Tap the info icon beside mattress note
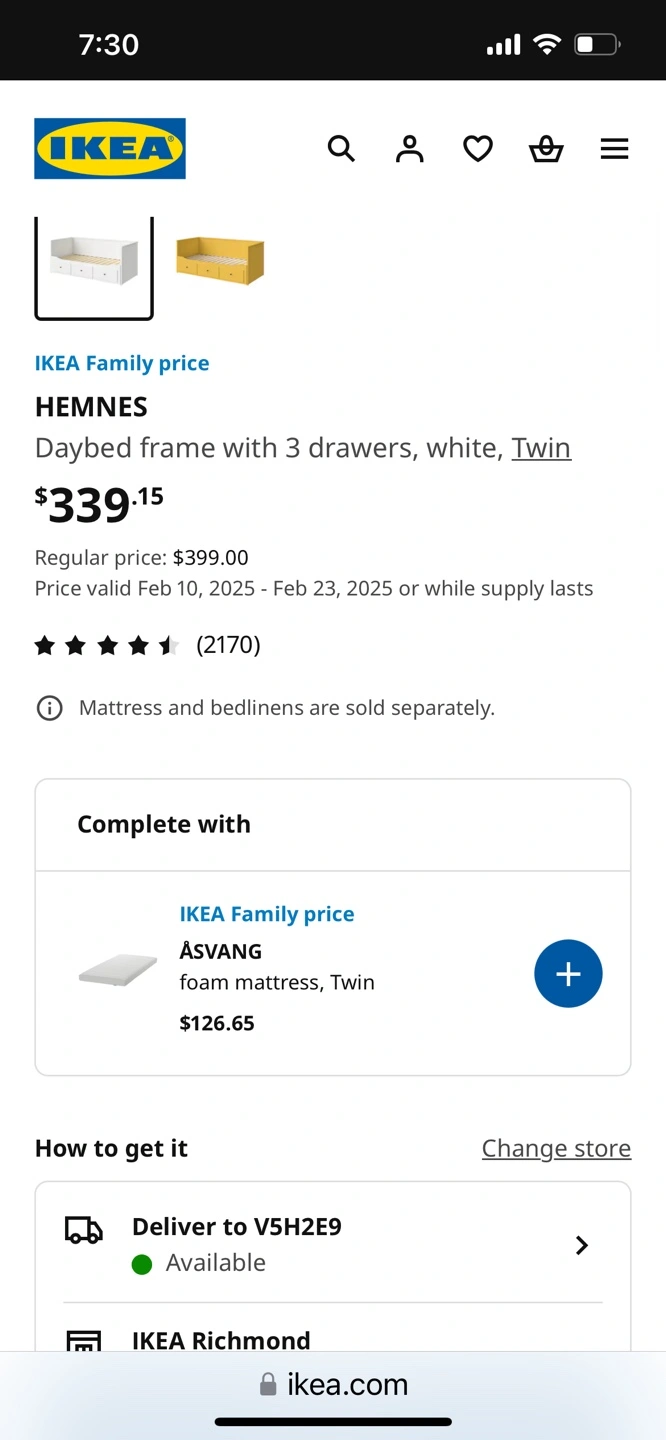This screenshot has width=666, height=1440. (x=49, y=708)
